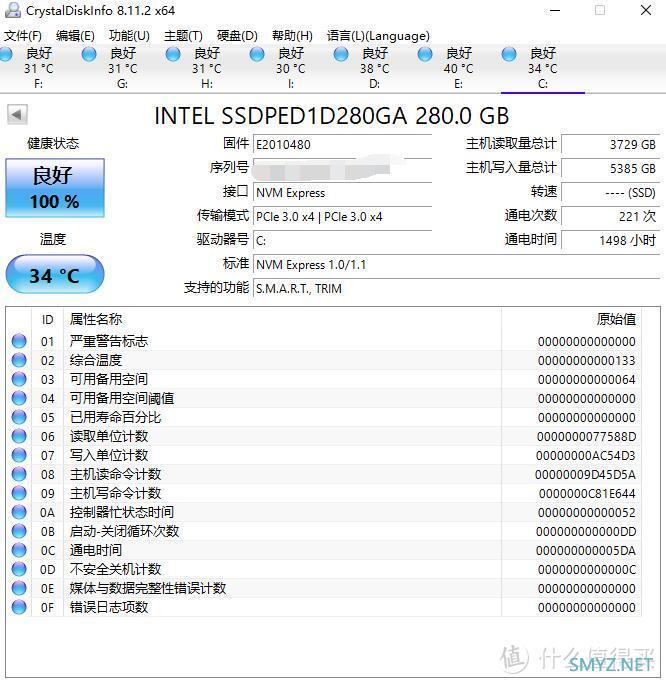Select the C: drive tab
This screenshot has width=666, height=684.
[x=543, y=68]
